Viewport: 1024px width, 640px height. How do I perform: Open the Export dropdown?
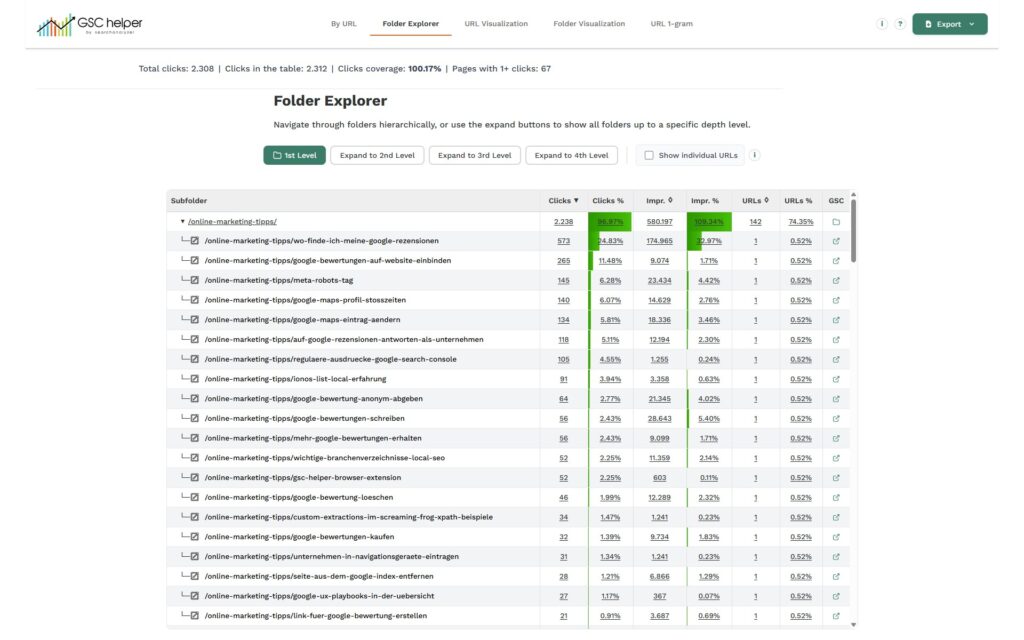click(949, 24)
